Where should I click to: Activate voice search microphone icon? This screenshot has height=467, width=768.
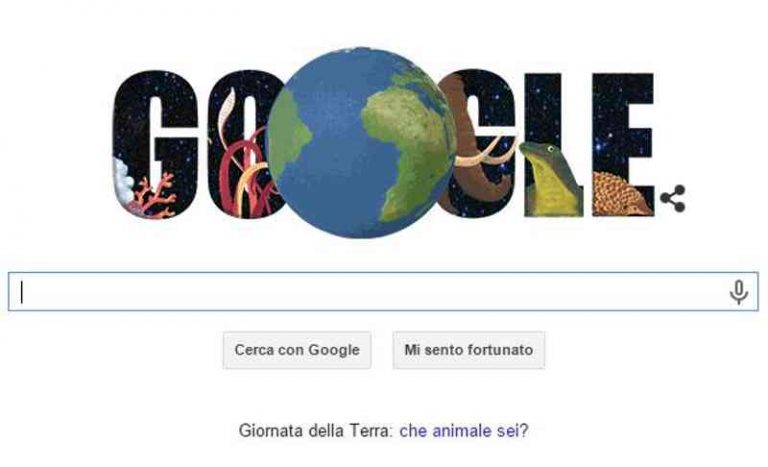738,292
